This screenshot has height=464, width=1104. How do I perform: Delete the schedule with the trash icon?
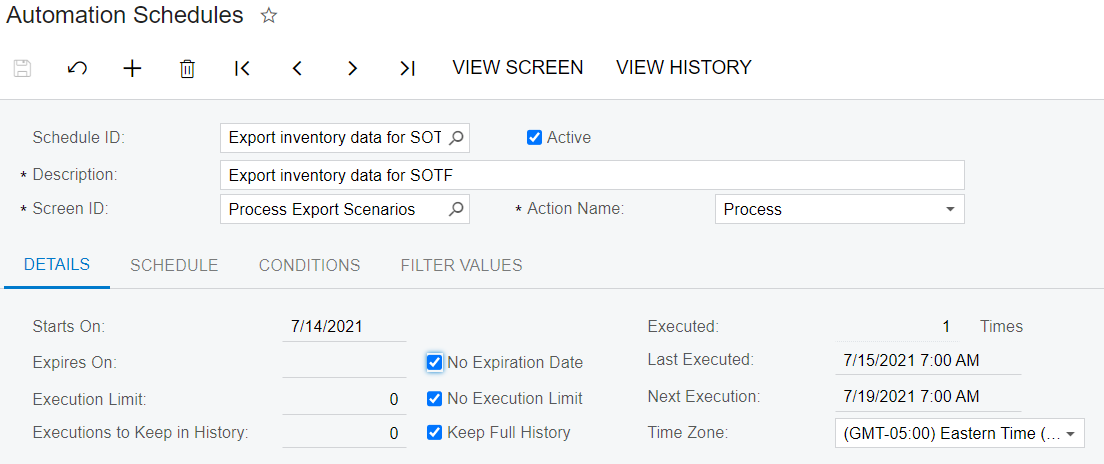click(x=187, y=68)
